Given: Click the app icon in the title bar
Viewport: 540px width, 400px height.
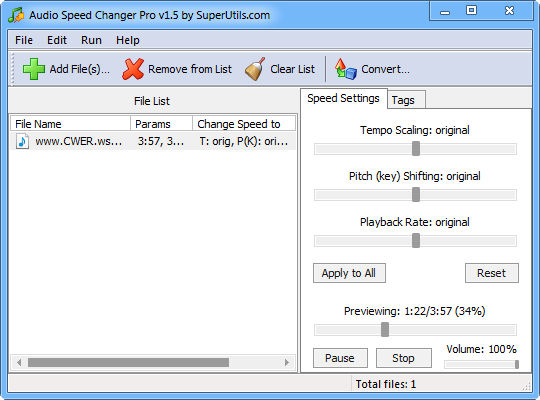Looking at the screenshot, I should coord(16,15).
